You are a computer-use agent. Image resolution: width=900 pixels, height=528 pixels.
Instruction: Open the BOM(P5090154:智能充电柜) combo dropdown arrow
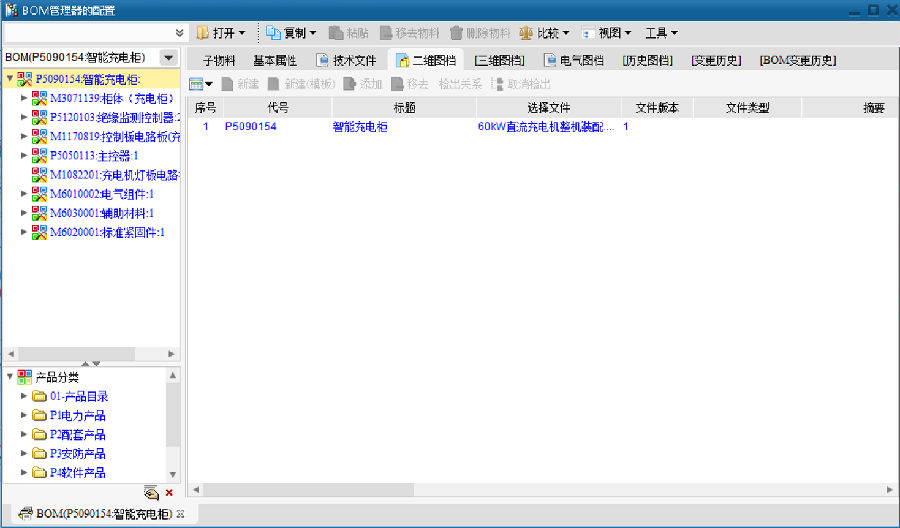169,57
